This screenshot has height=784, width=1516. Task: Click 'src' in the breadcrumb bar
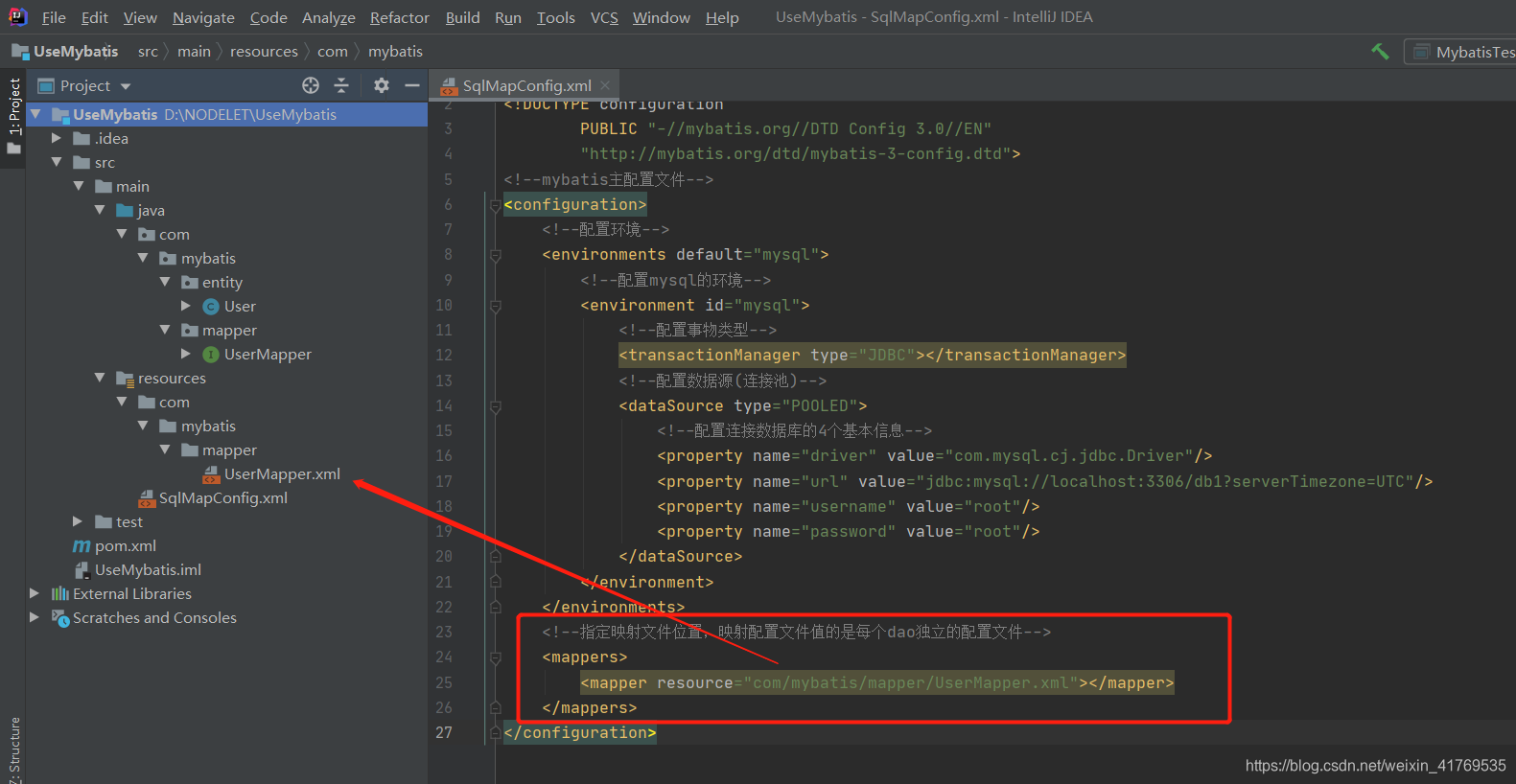(148, 52)
